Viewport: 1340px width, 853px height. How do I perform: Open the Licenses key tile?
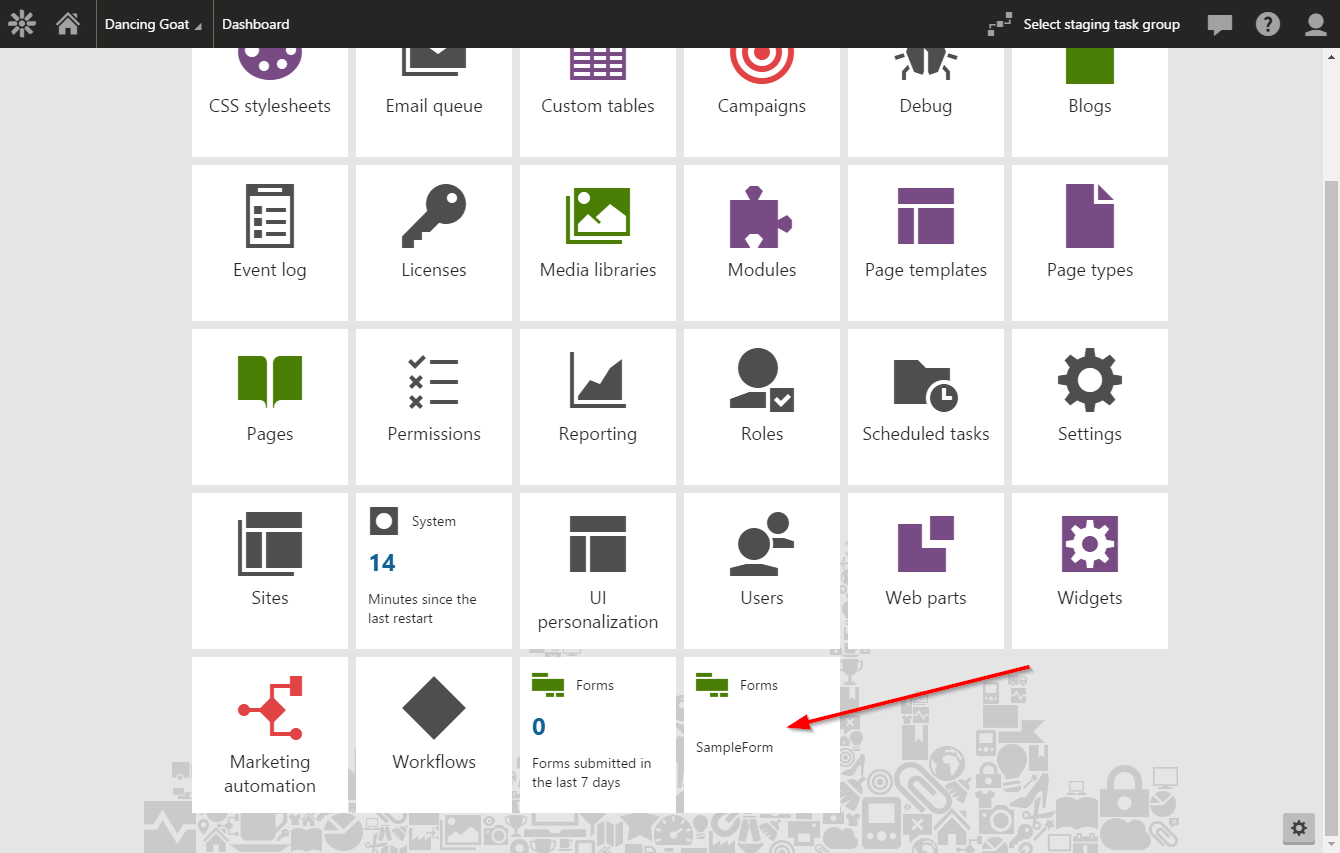tap(434, 242)
